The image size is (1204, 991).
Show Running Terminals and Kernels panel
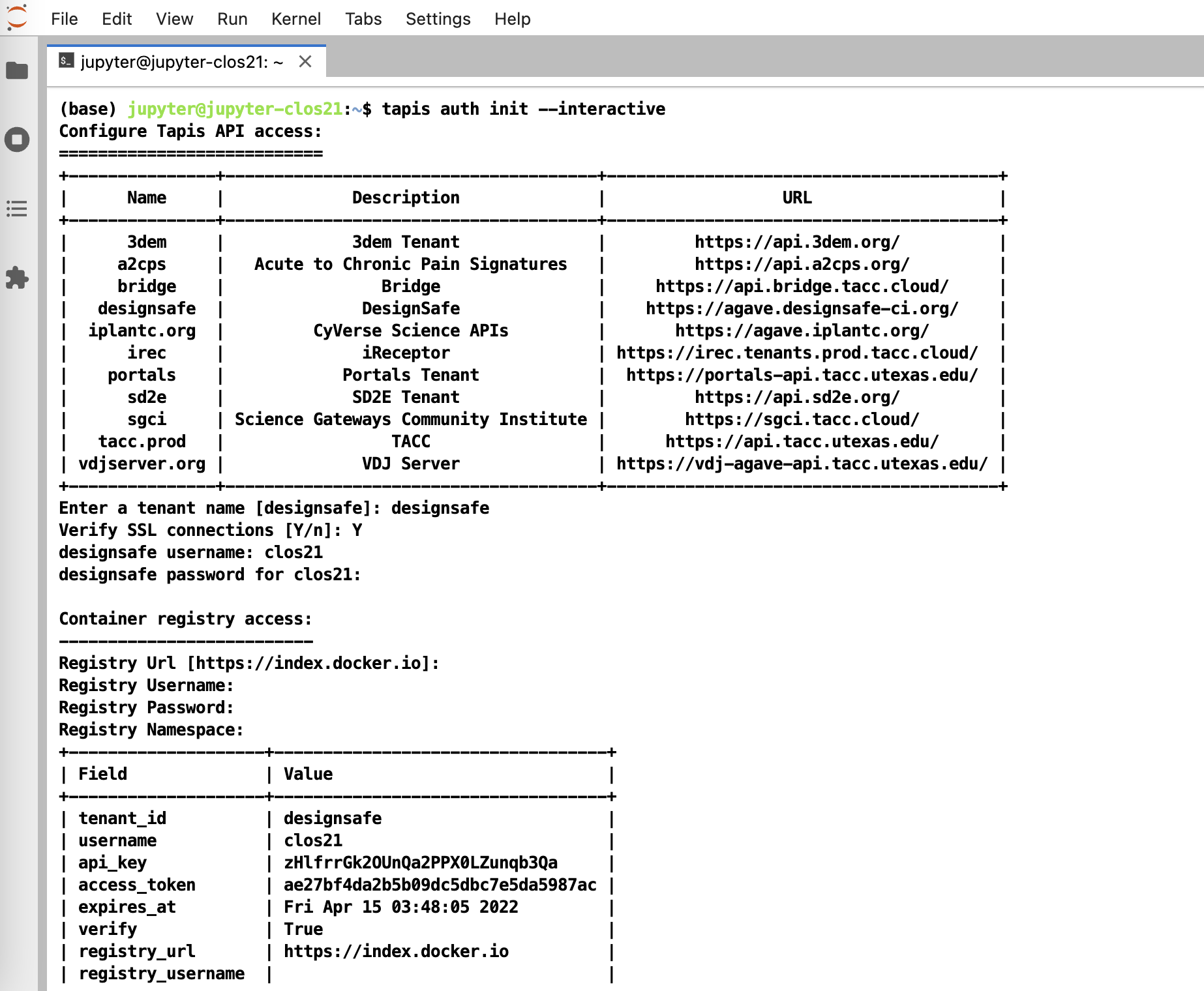17,140
